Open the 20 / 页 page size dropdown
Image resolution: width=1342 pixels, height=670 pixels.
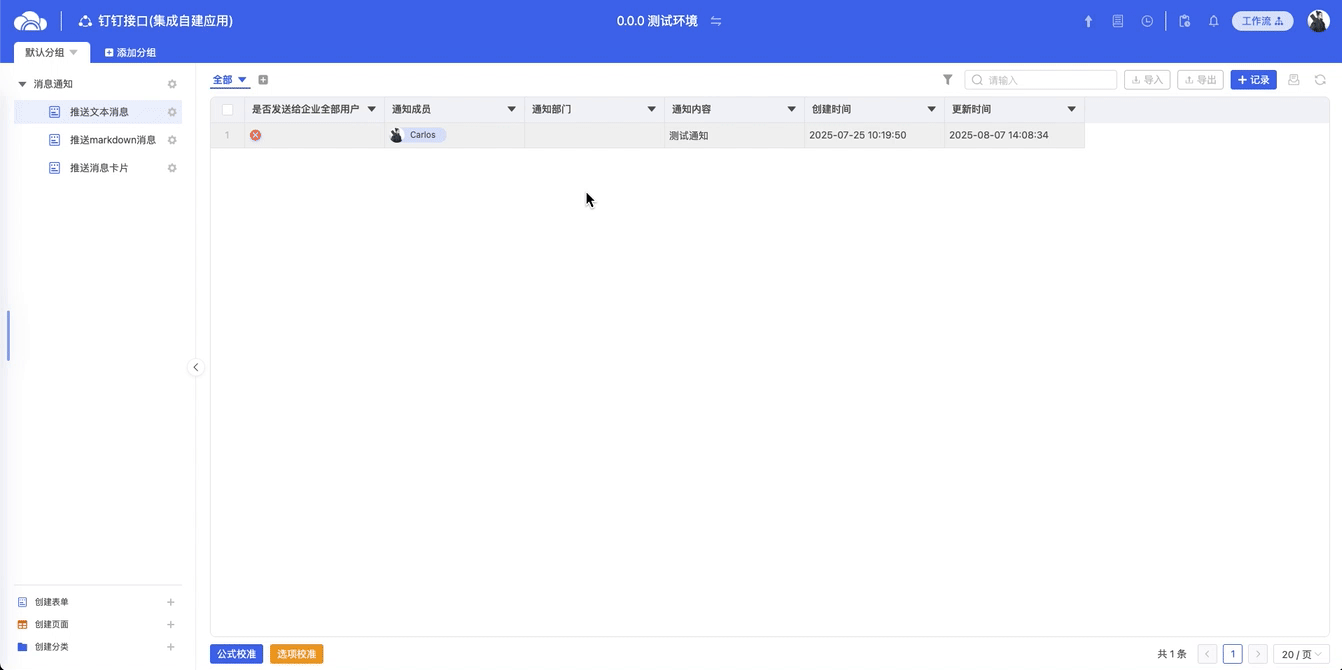tap(1301, 654)
